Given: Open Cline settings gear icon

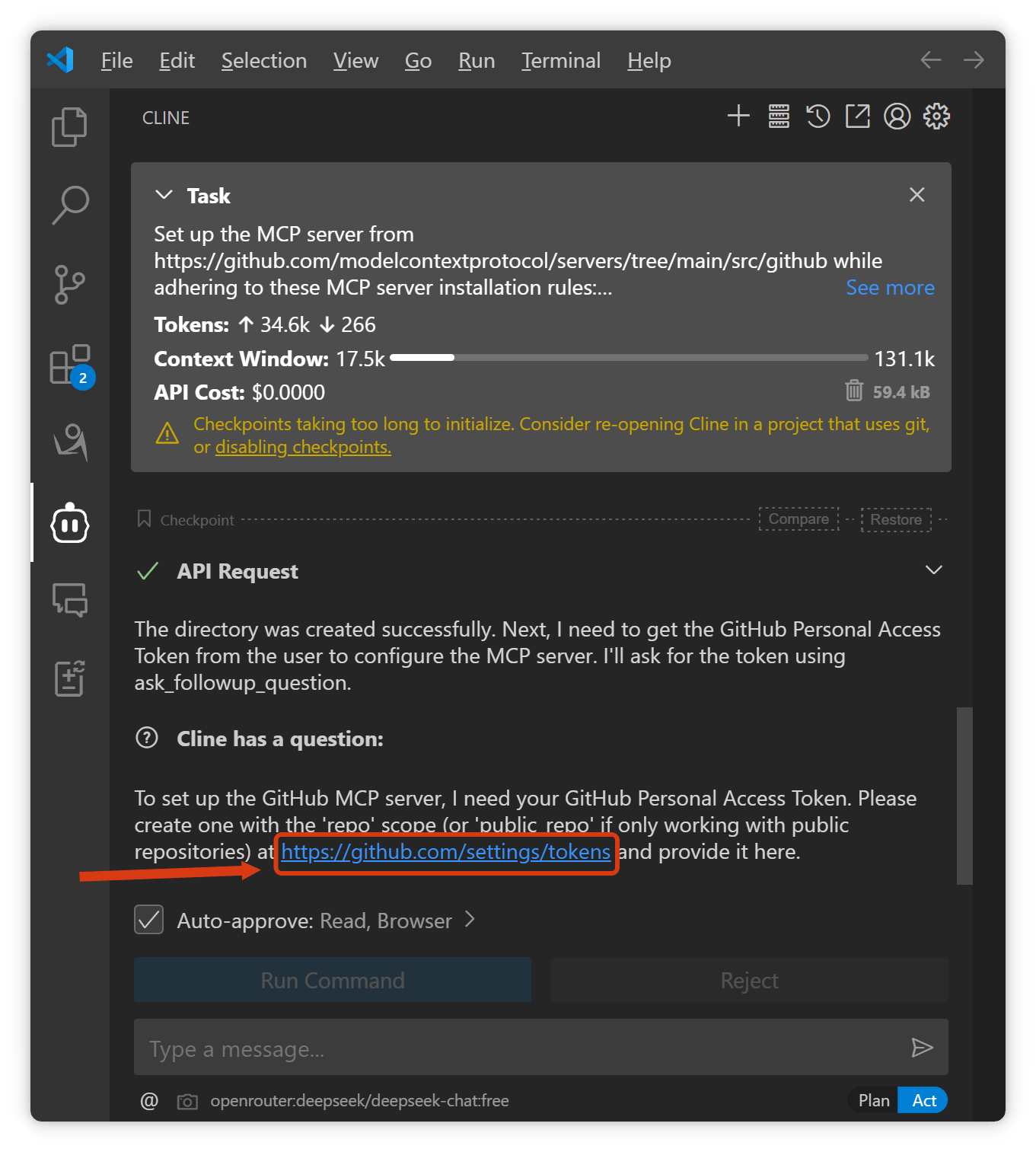Looking at the screenshot, I should [x=937, y=116].
